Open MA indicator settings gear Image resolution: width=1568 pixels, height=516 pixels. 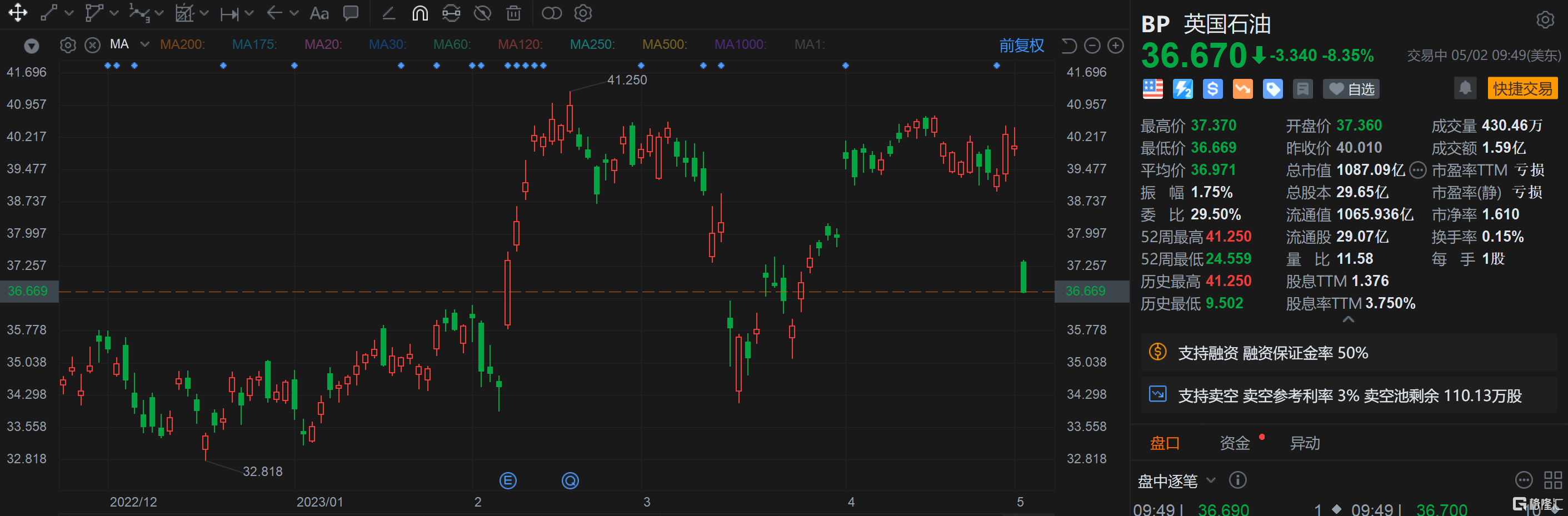tap(68, 45)
